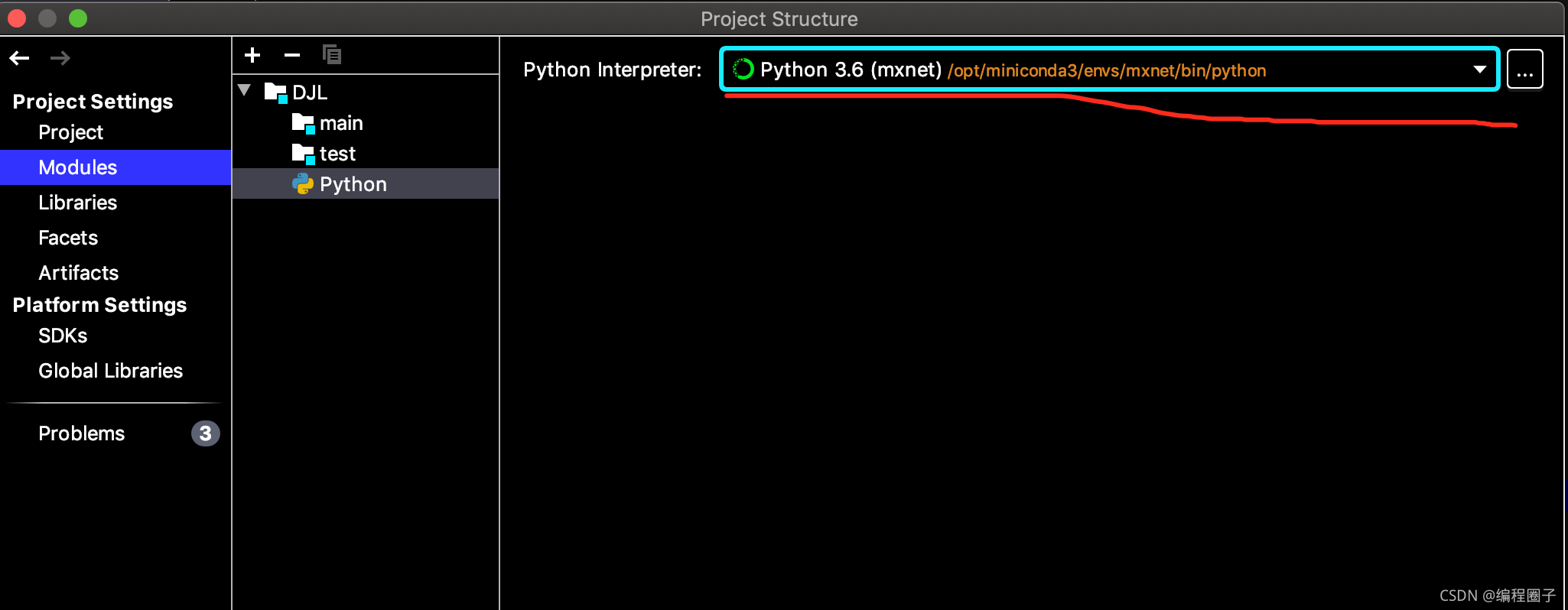
Task: Collapse the DJL tree node
Action: [245, 90]
